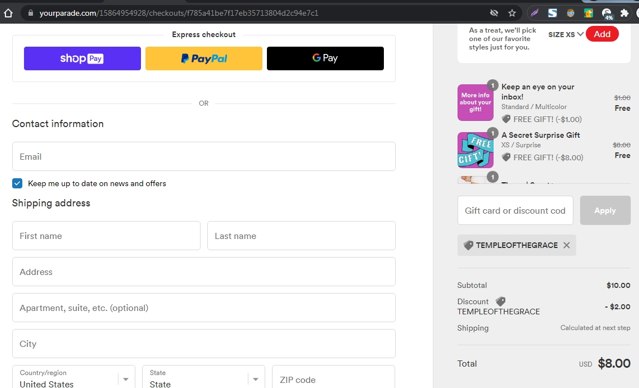Open the Country/region dropdown
The image size is (639, 388).
[x=74, y=378]
